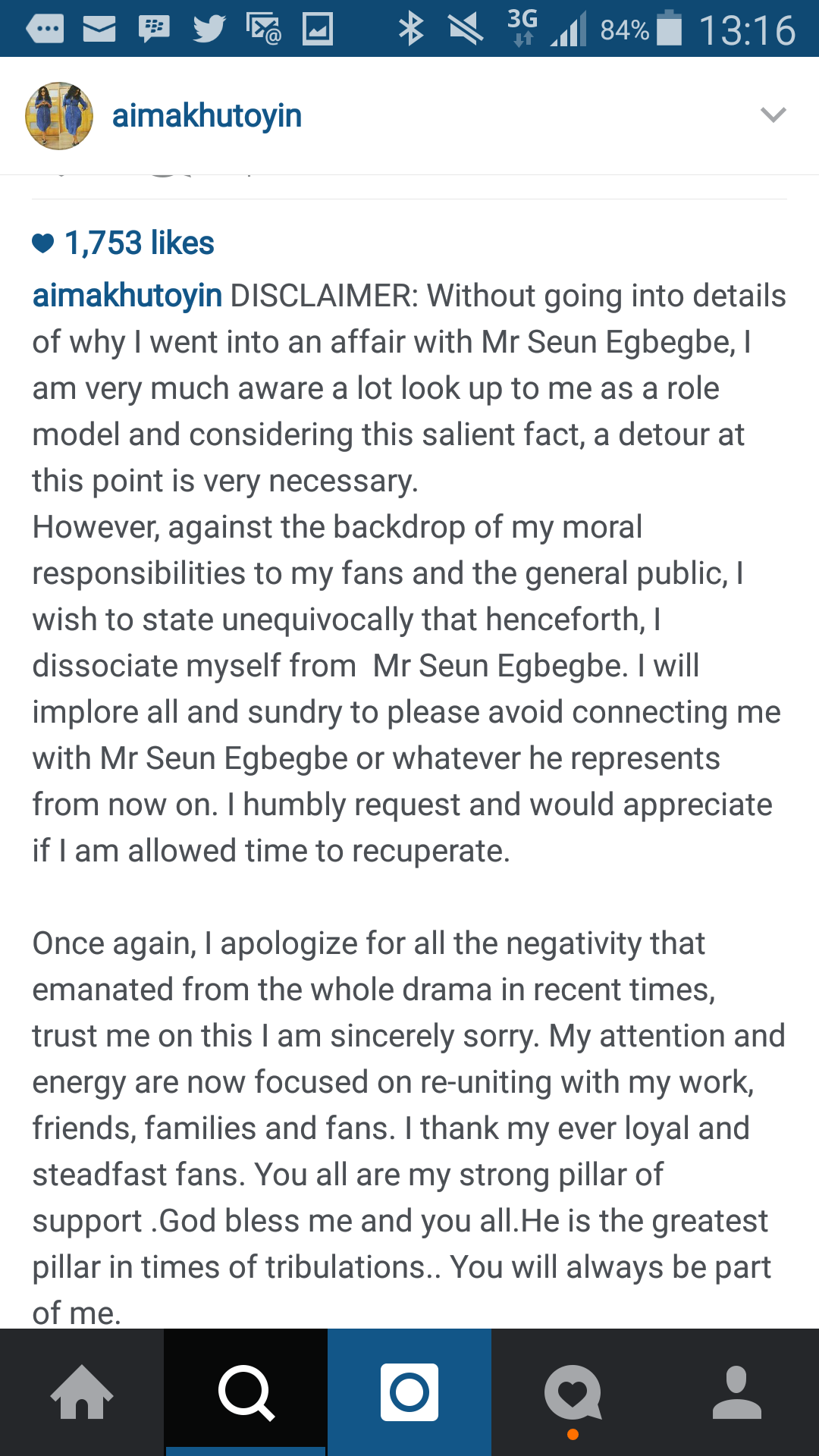Tap the 13:16 clock
The image size is (819, 1456).
pyautogui.click(x=748, y=30)
